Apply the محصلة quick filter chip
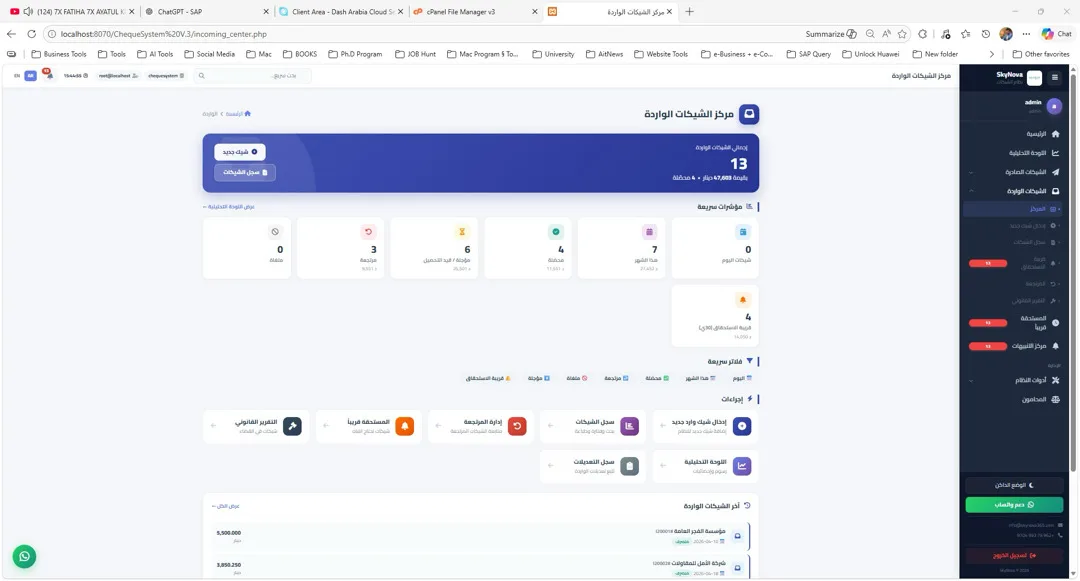This screenshot has width=1080, height=581. coord(657,378)
